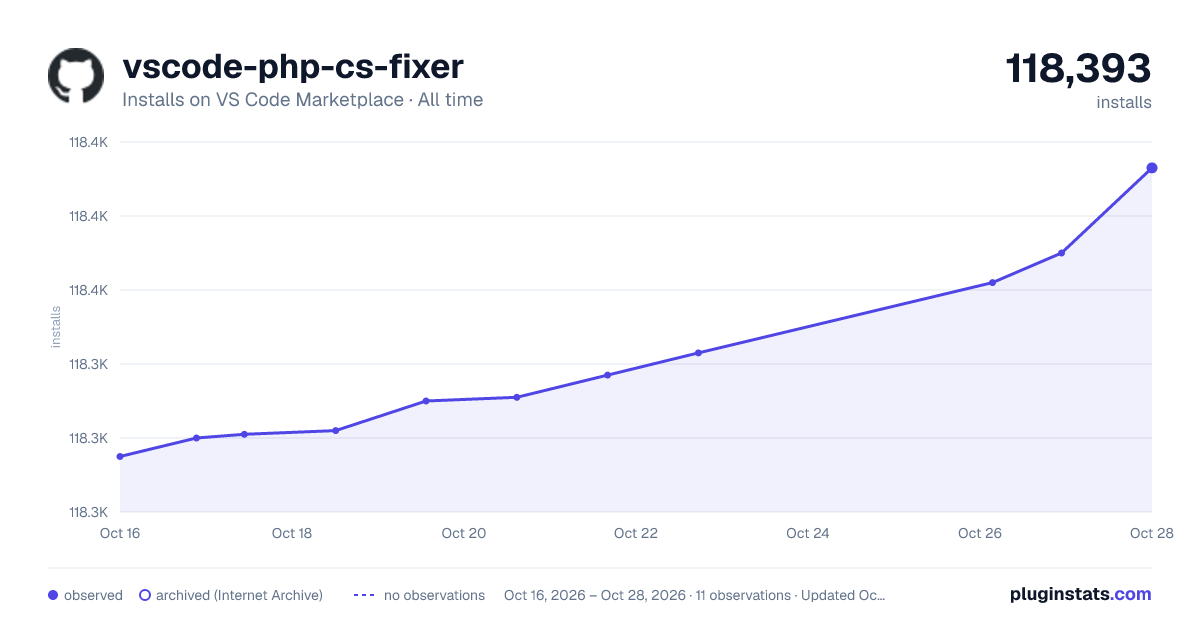Viewport: 1200px width, 630px height.
Task: Click the Oct 28 x-axis label
Action: click(1150, 533)
